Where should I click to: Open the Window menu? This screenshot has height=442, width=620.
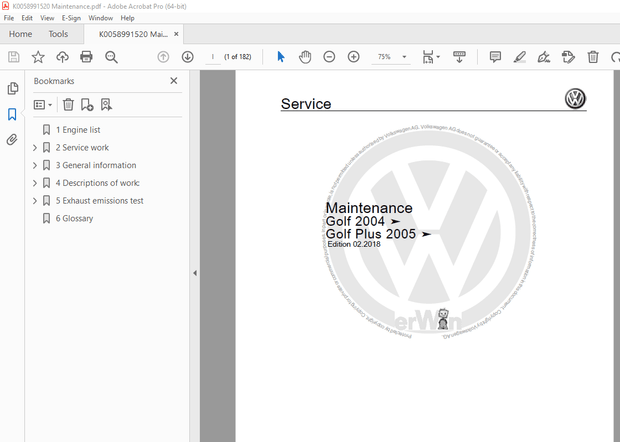100,18
